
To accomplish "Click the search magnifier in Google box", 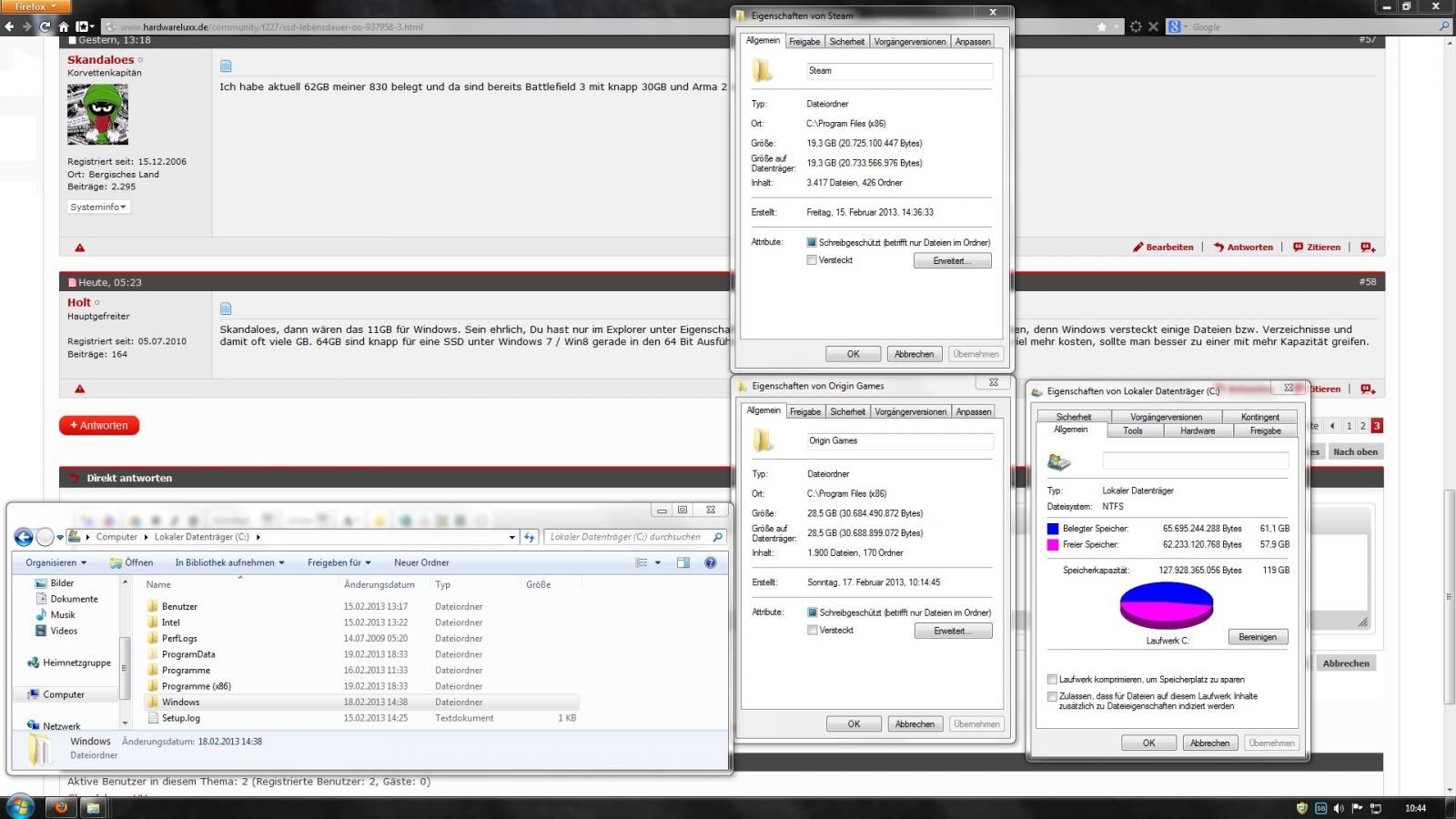I will tap(1444, 26).
